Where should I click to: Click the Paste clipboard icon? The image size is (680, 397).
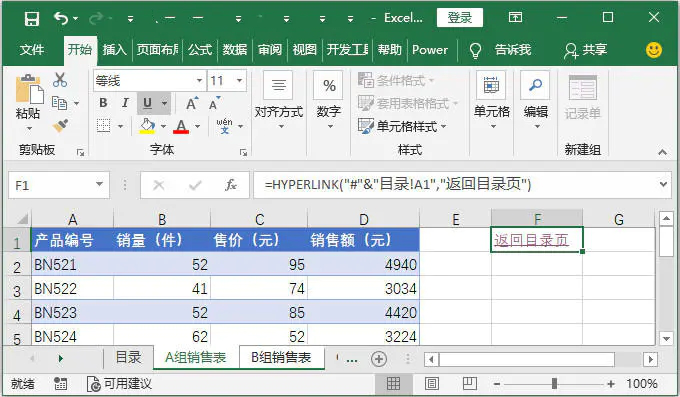(29, 90)
